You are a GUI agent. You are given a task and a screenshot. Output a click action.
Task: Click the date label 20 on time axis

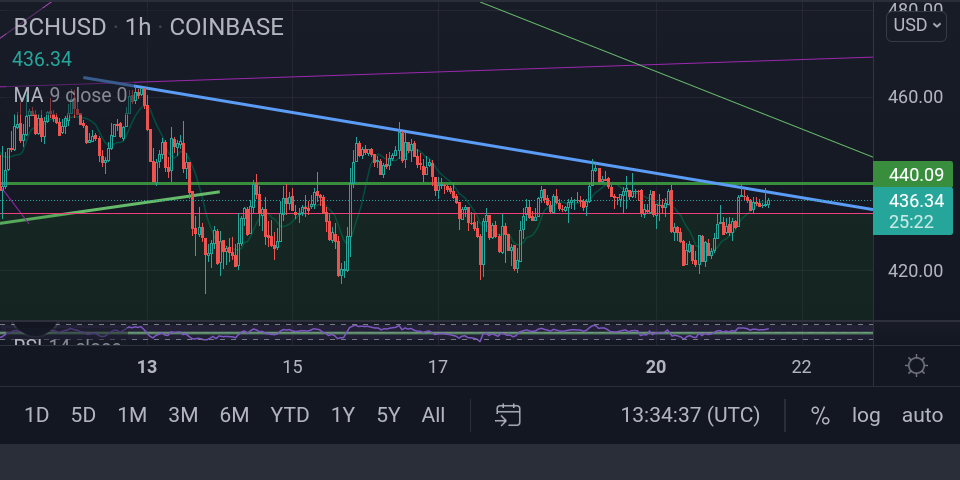[x=656, y=366]
